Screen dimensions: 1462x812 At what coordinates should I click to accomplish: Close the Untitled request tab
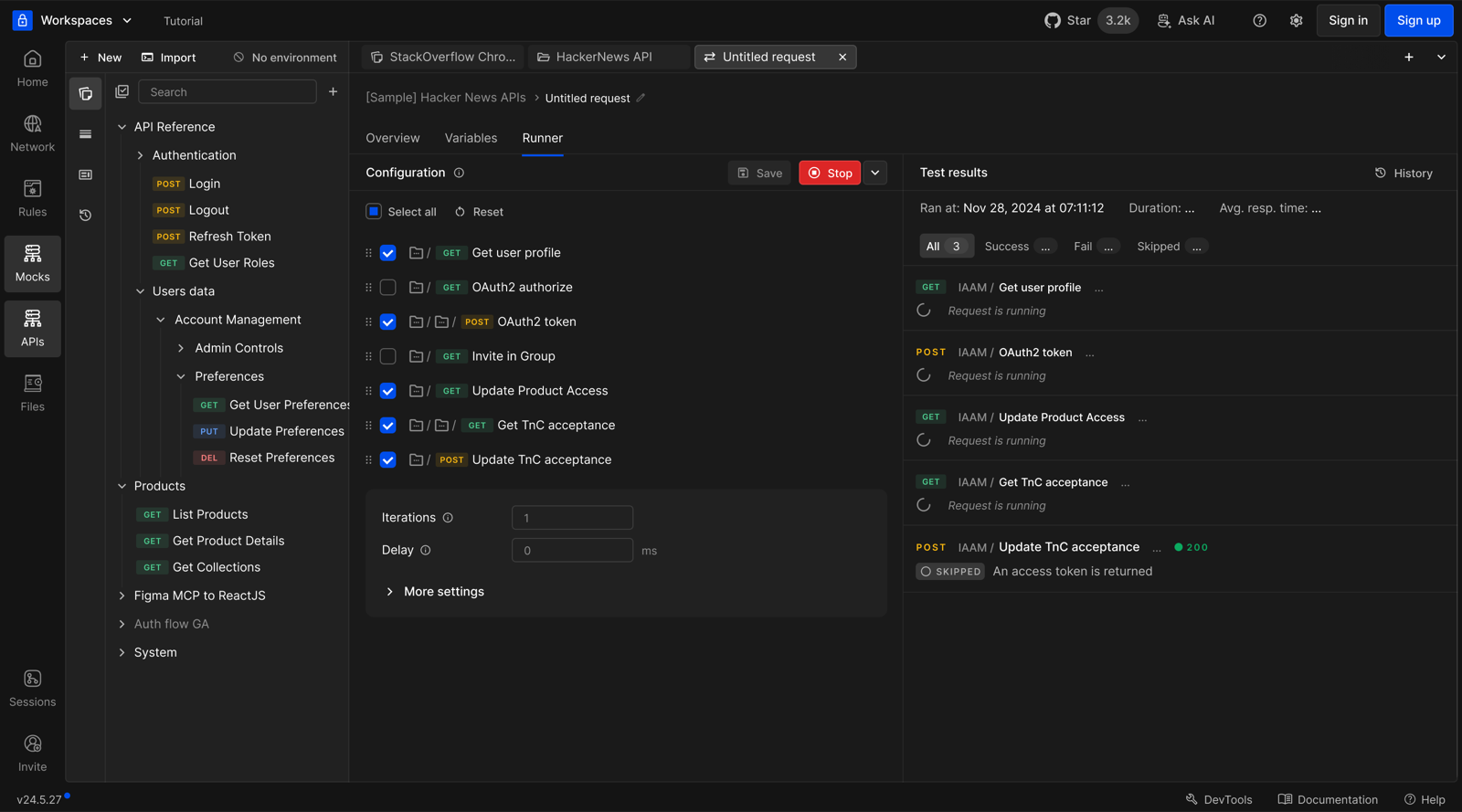pyautogui.click(x=842, y=57)
